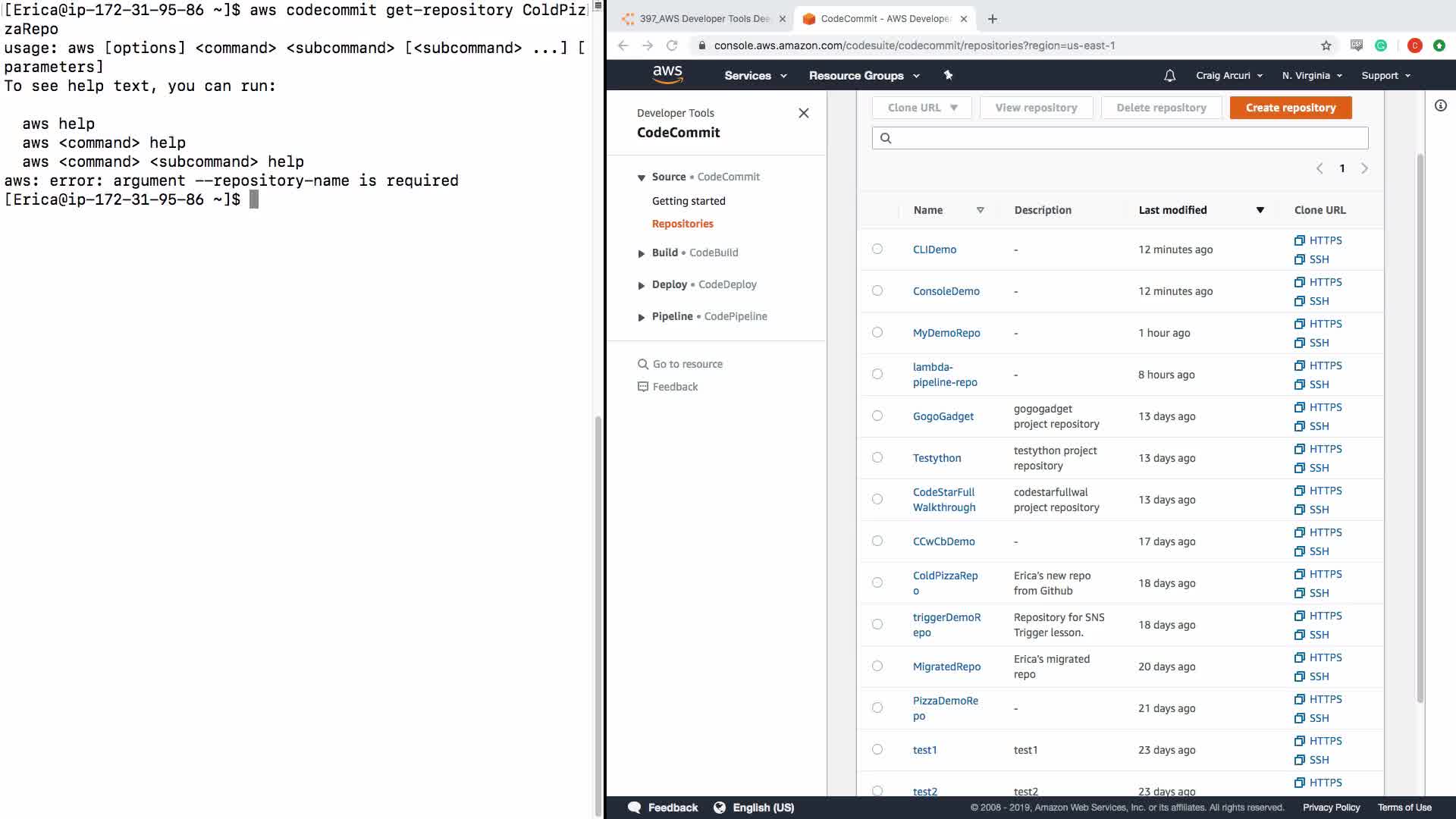Viewport: 1456px width, 819px height.
Task: Click the Create repository button
Action: tap(1290, 108)
